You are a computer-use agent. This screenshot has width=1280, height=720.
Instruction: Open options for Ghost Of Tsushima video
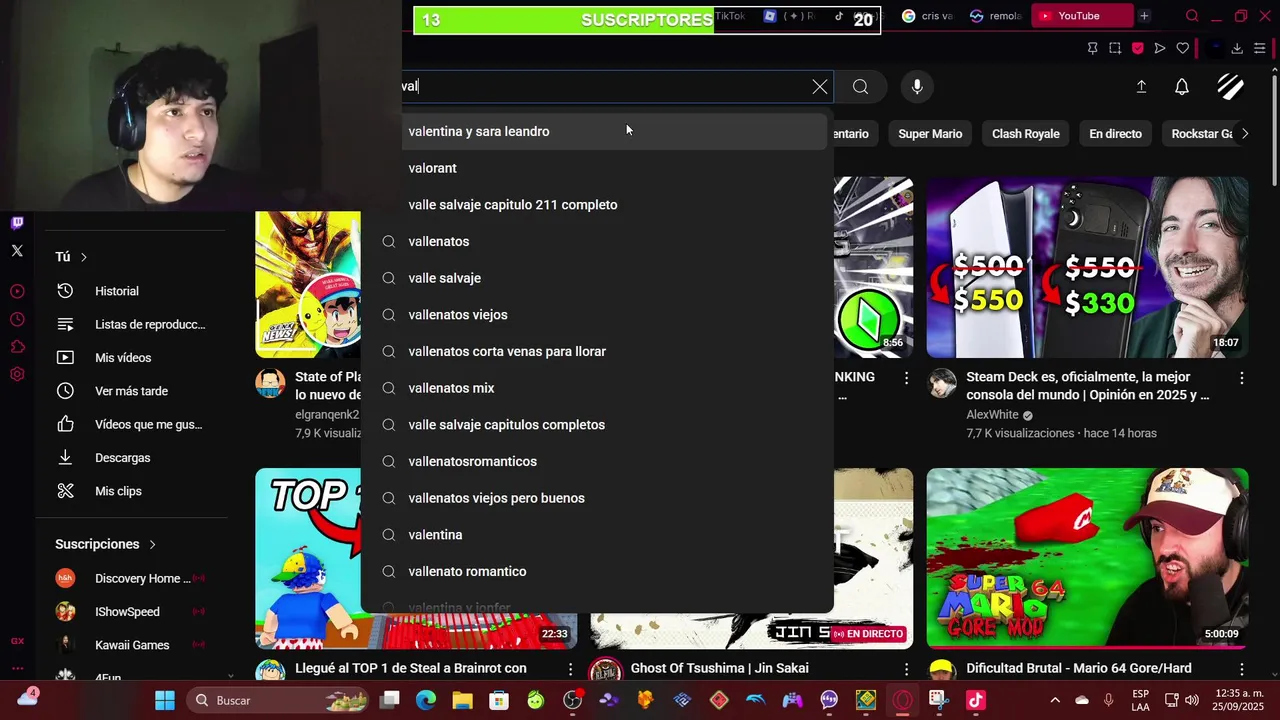pyautogui.click(x=906, y=668)
